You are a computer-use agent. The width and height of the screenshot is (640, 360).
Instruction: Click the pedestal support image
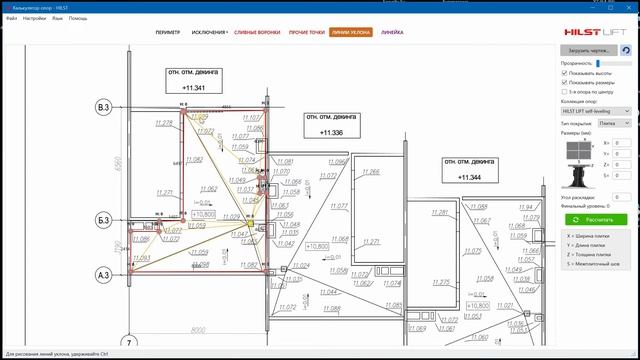tap(579, 176)
